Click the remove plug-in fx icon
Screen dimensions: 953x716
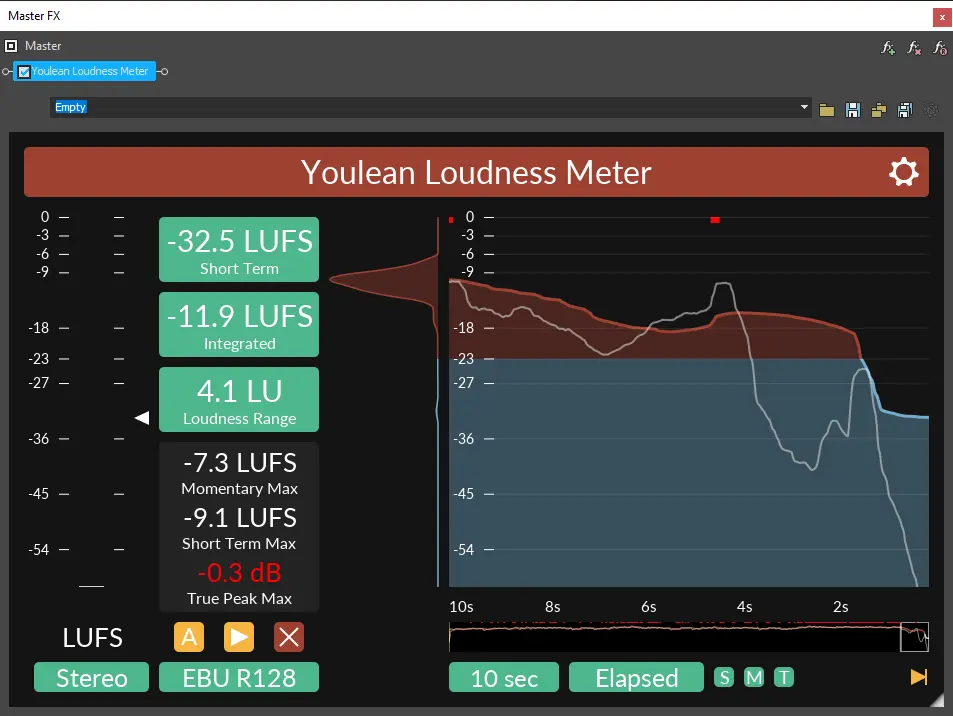pos(914,47)
